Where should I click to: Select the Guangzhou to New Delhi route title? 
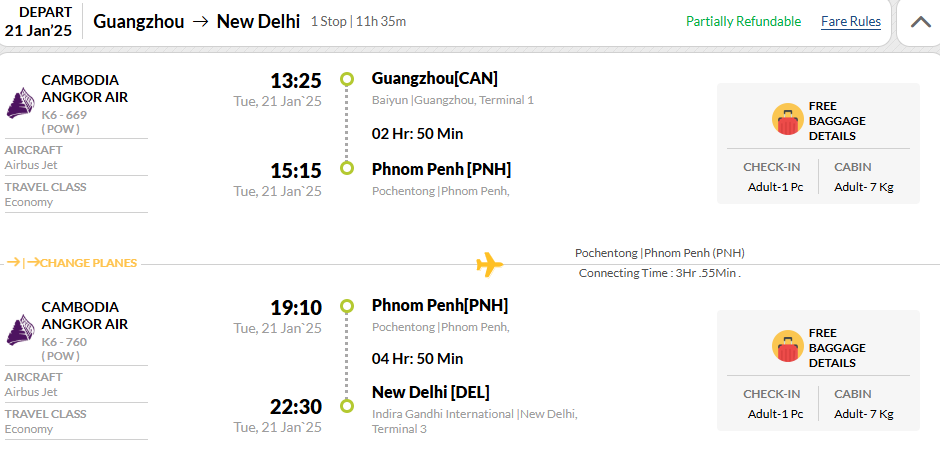coord(197,22)
